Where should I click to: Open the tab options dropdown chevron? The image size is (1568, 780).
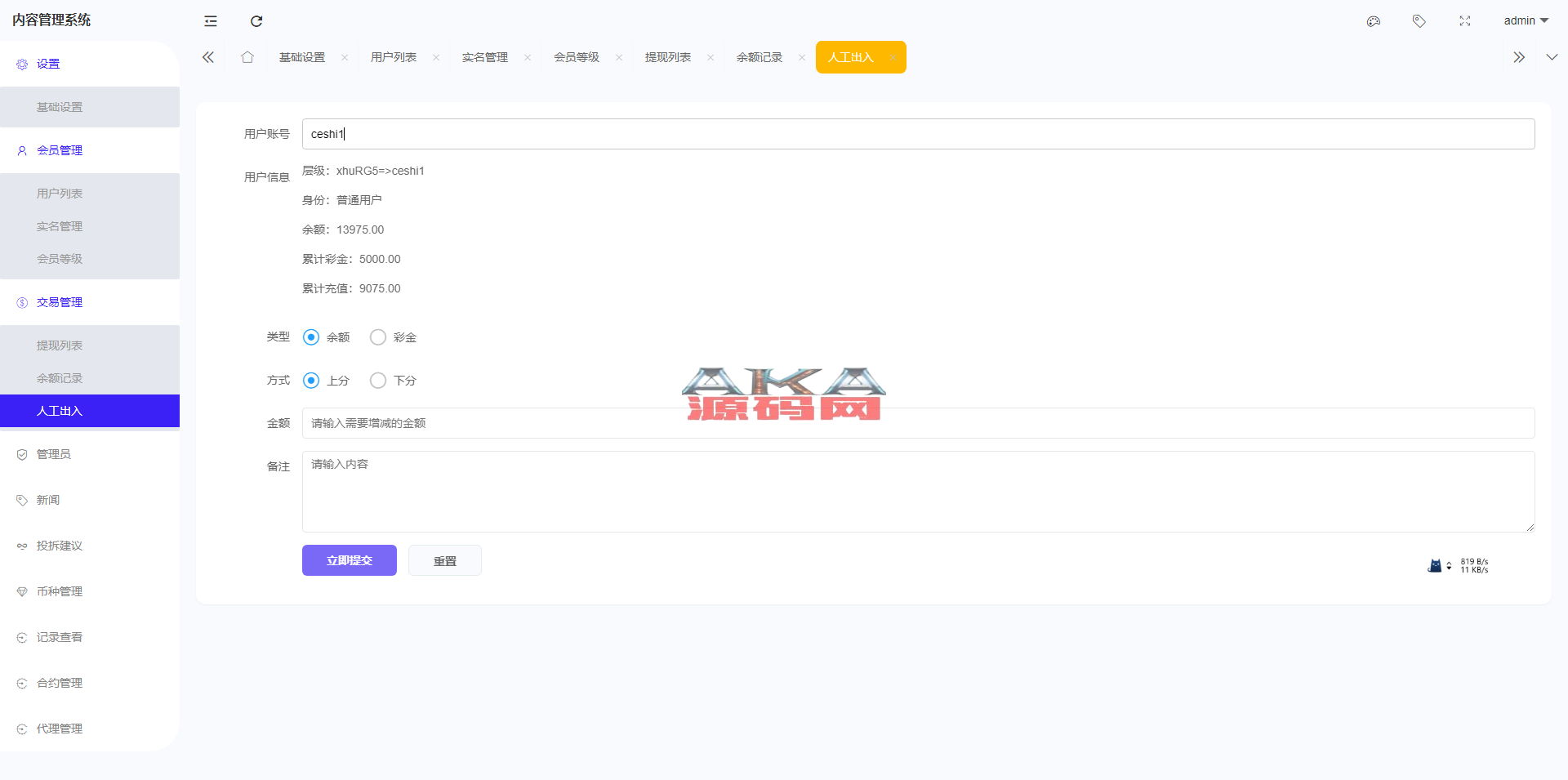pyautogui.click(x=1552, y=57)
